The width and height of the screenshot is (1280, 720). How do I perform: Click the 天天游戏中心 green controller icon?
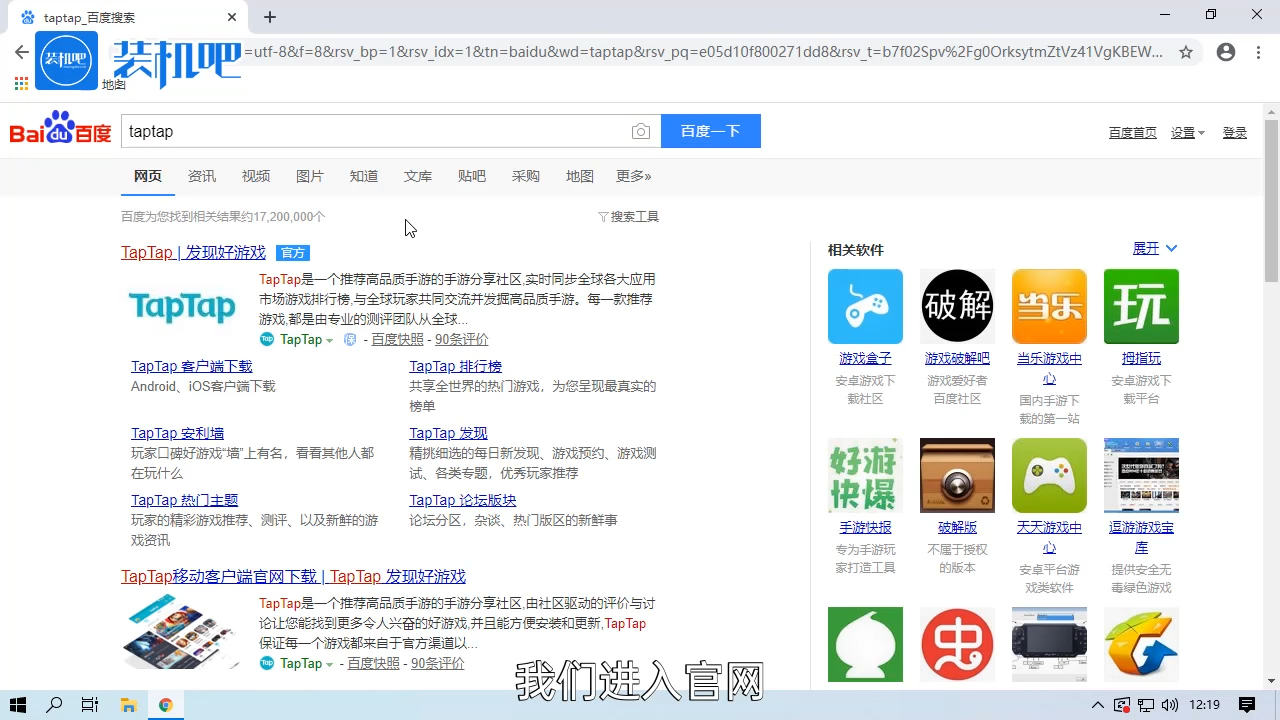(1049, 475)
